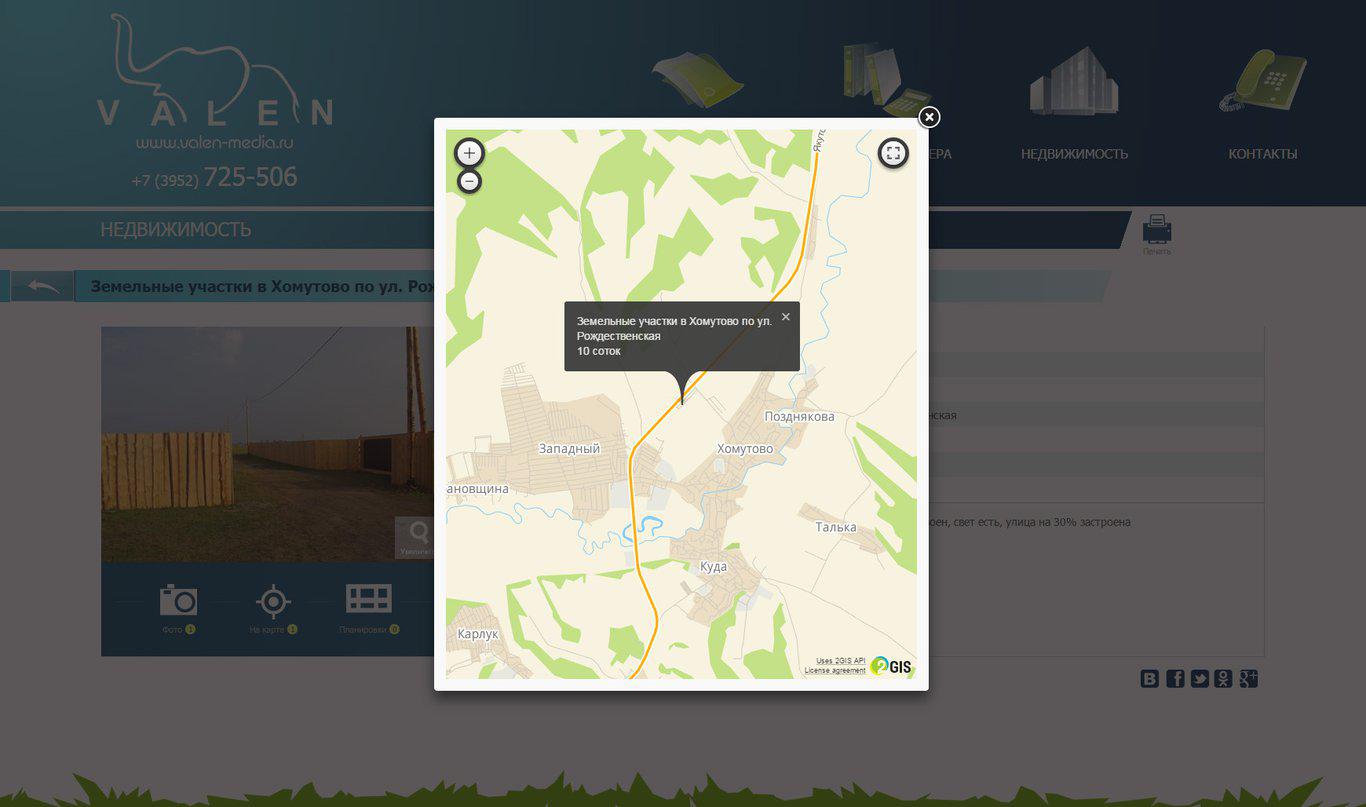Share on VKontakte
Screen dimensions: 1366x807
click(1150, 679)
